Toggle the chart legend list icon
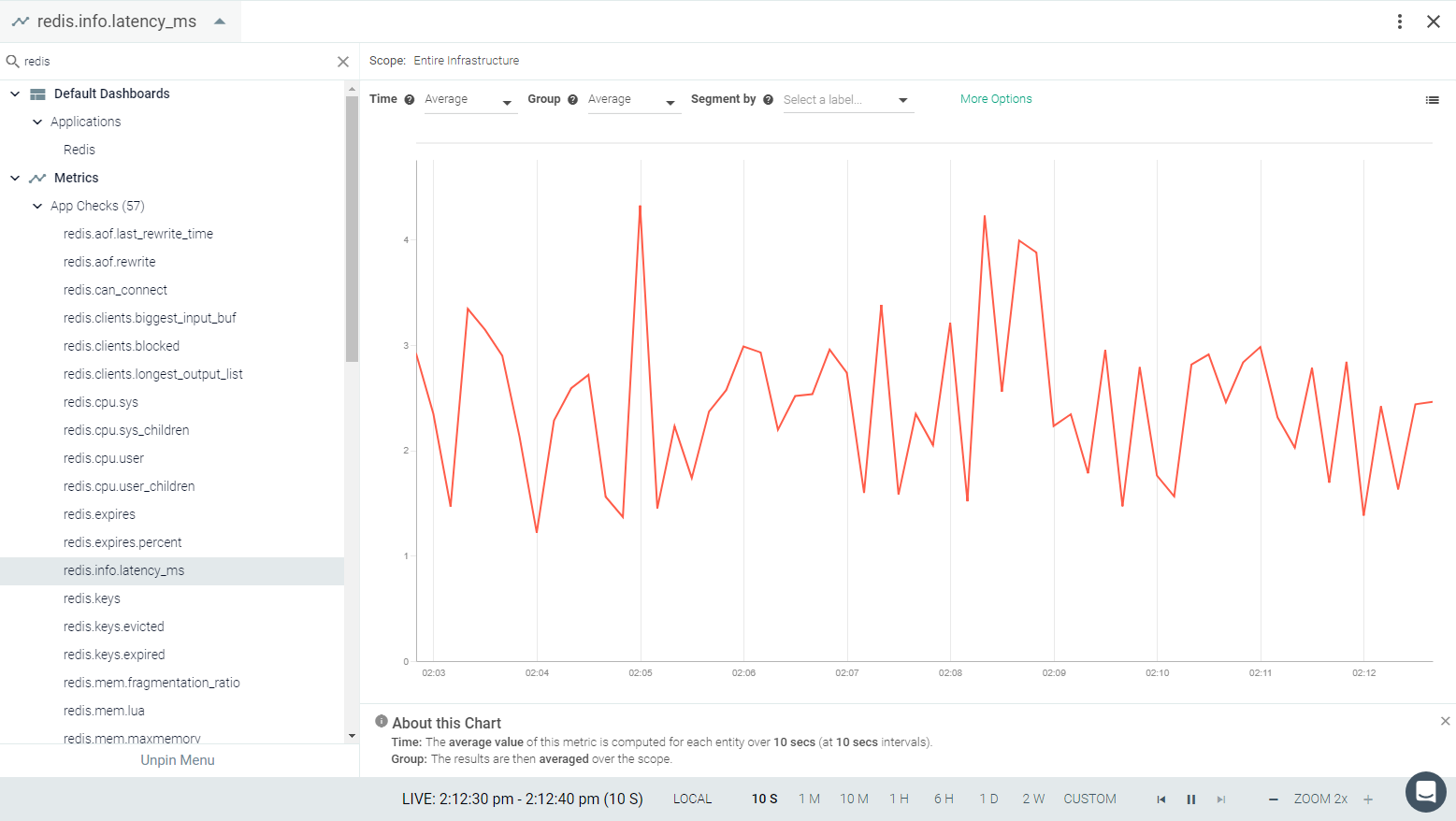The height and width of the screenshot is (821, 1456). point(1432,100)
